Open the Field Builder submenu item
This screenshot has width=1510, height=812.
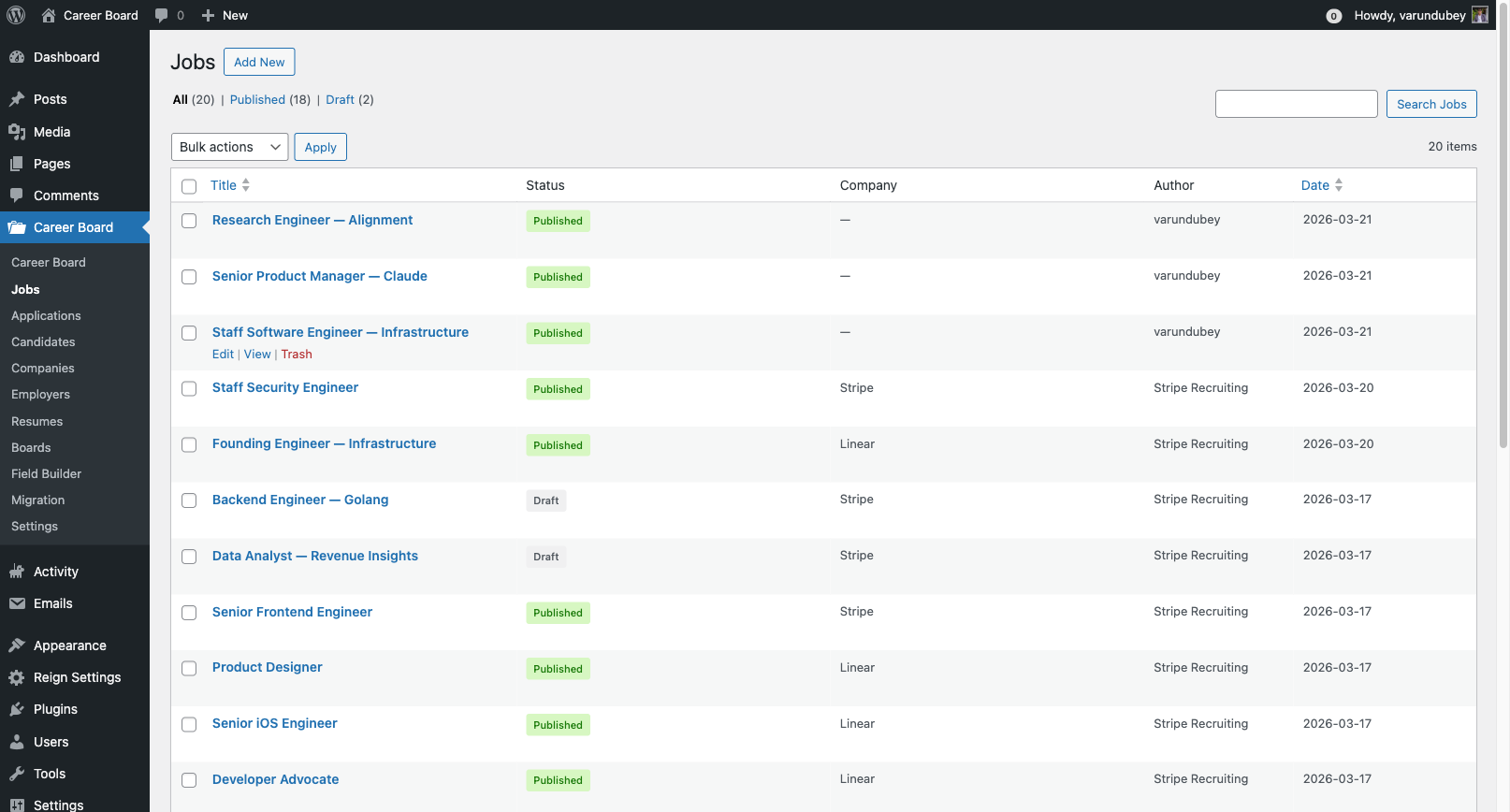(x=46, y=474)
